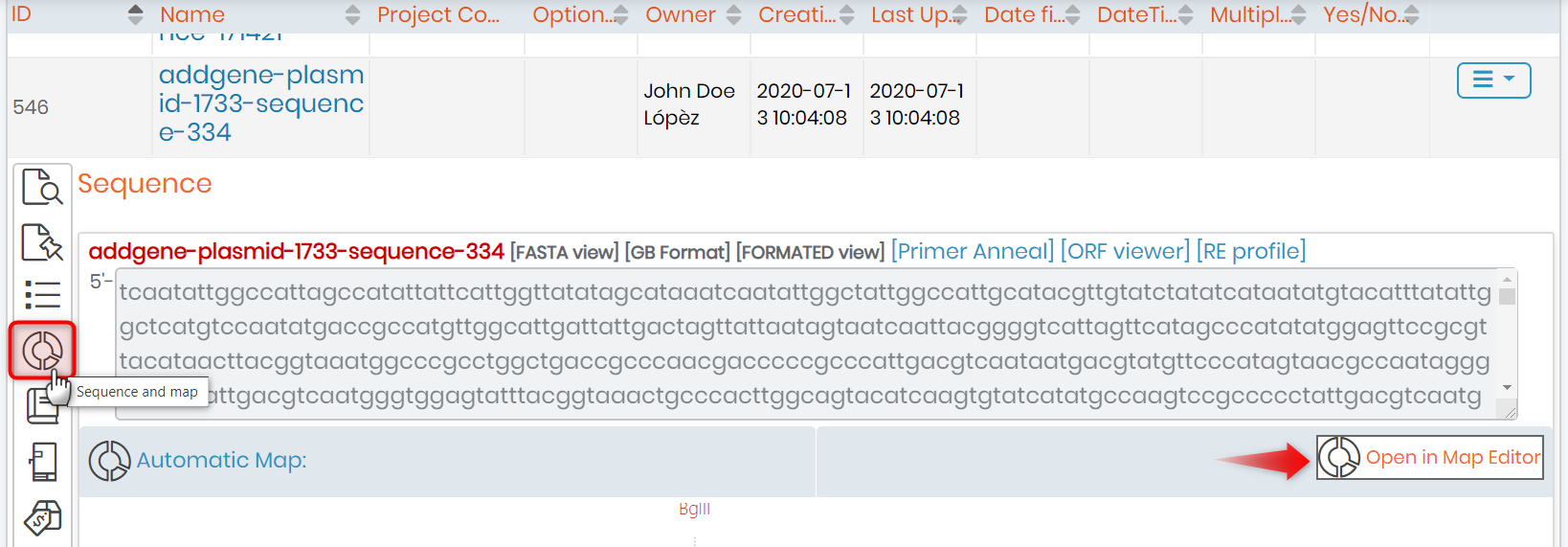1568x547 pixels.
Task: Open the device/storage sidebar icon
Action: pos(43,462)
